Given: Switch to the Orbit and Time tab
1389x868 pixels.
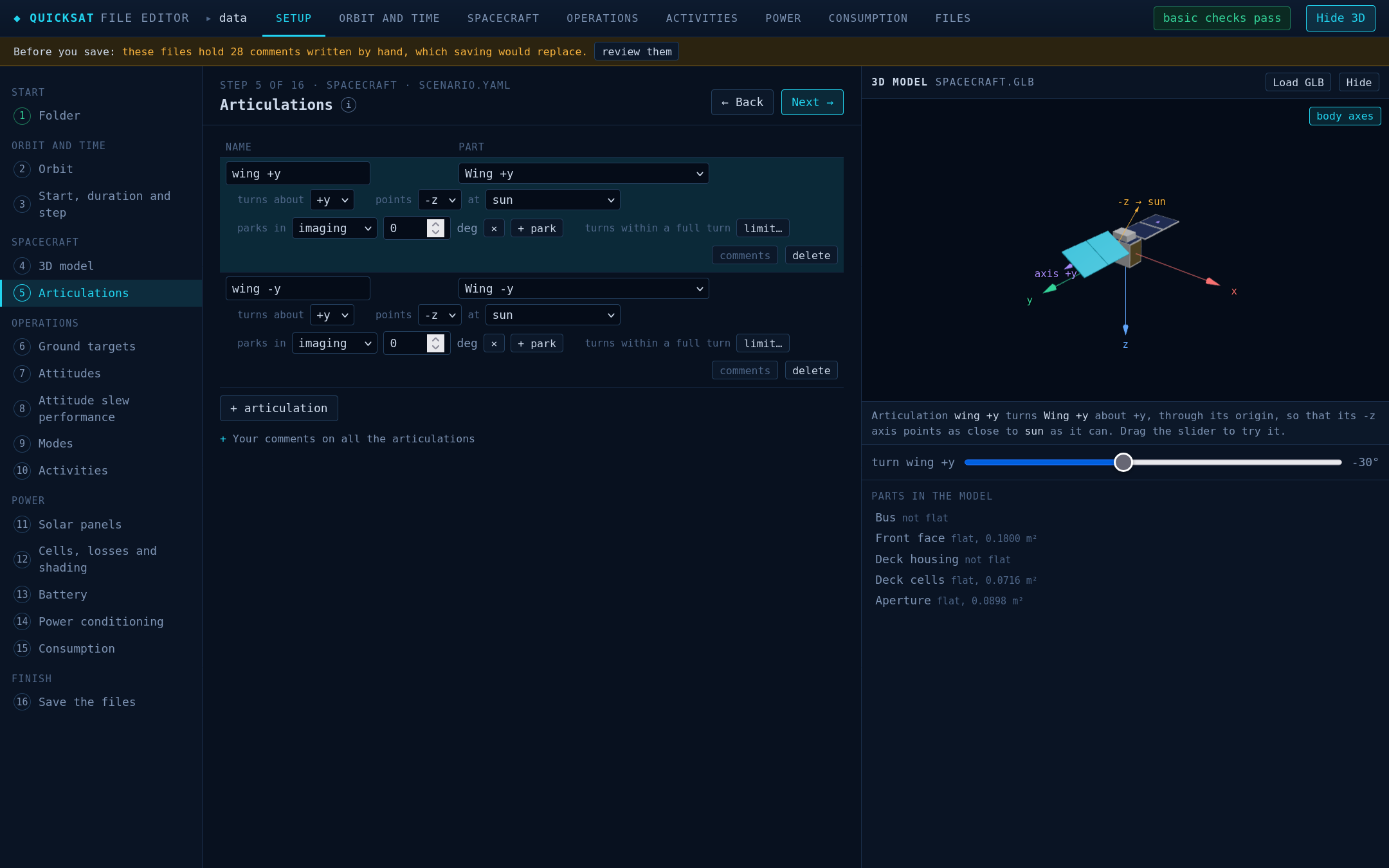Looking at the screenshot, I should [x=389, y=18].
